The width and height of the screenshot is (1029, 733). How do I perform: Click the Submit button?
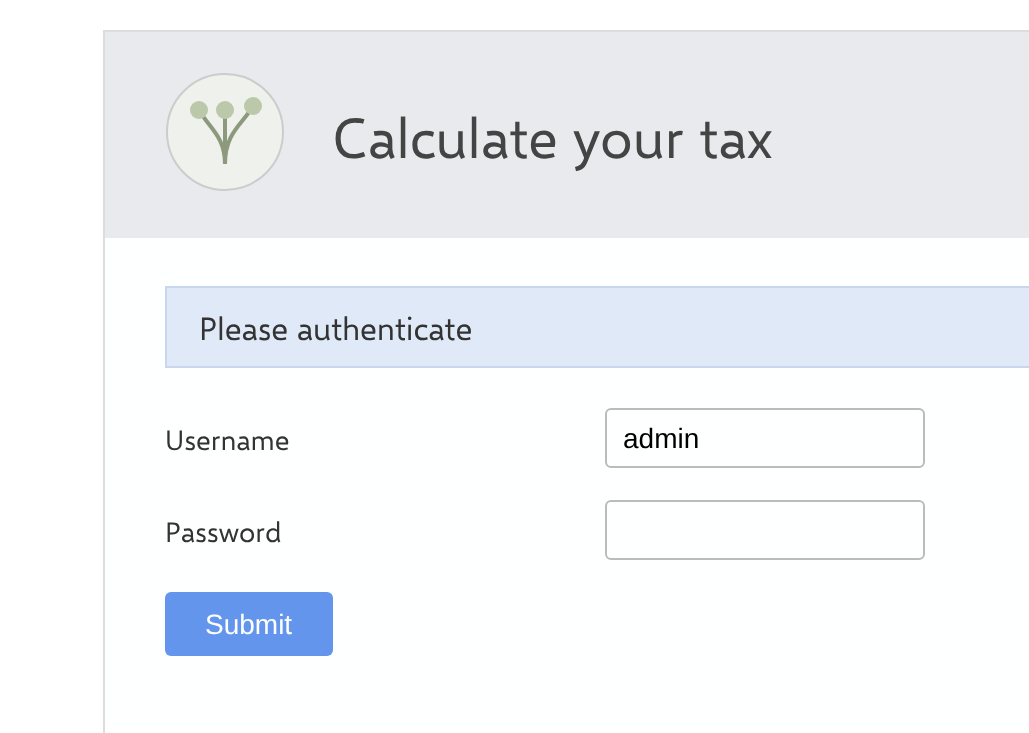(x=249, y=624)
